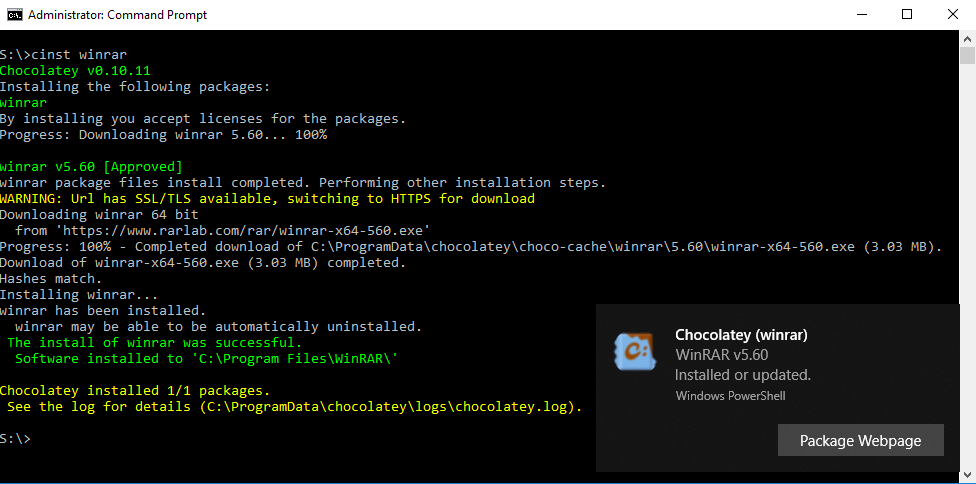Viewport: 976px width, 484px height.
Task: Click the scrollbar up arrow
Action: (x=967, y=37)
